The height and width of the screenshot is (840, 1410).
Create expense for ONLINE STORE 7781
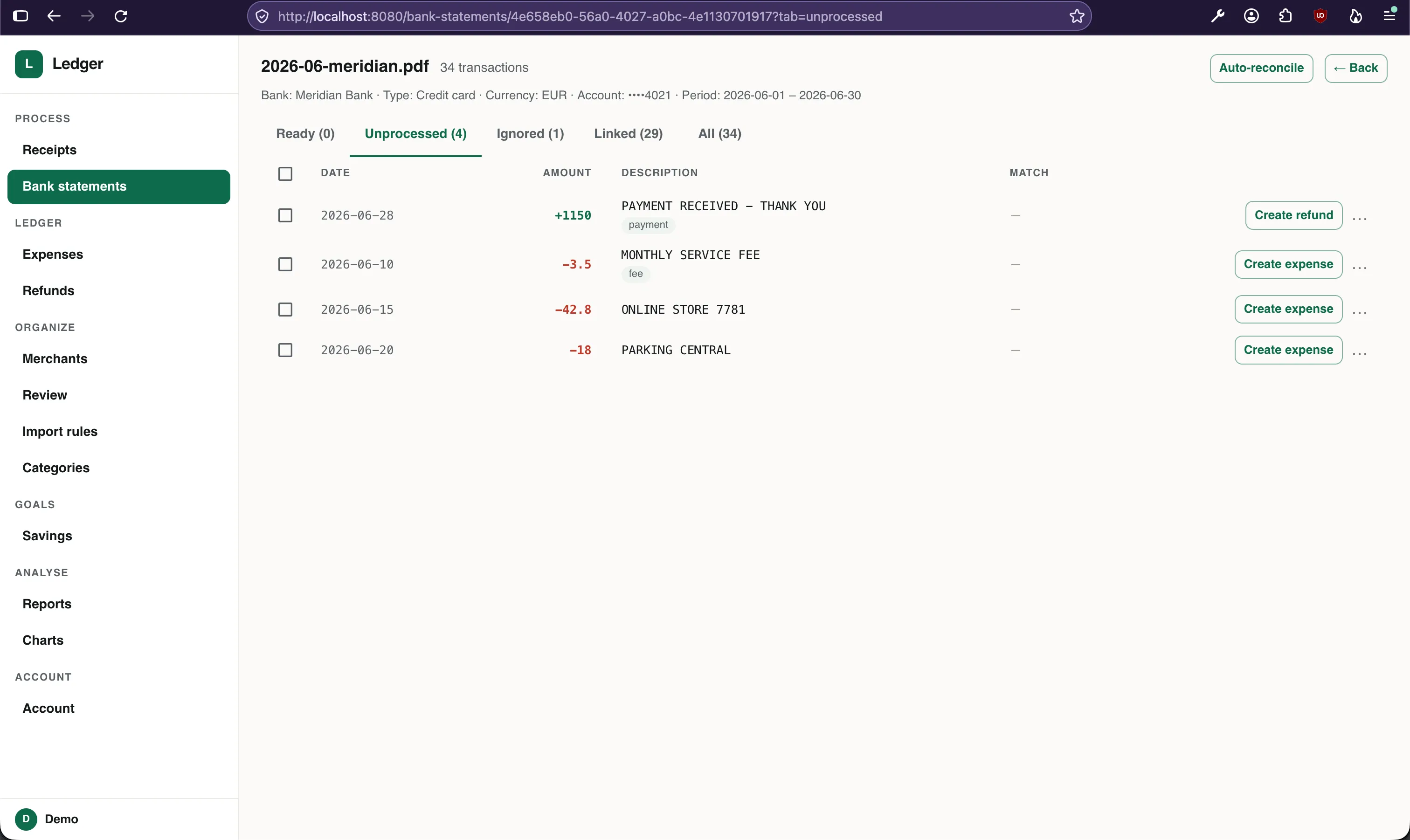(x=1288, y=310)
